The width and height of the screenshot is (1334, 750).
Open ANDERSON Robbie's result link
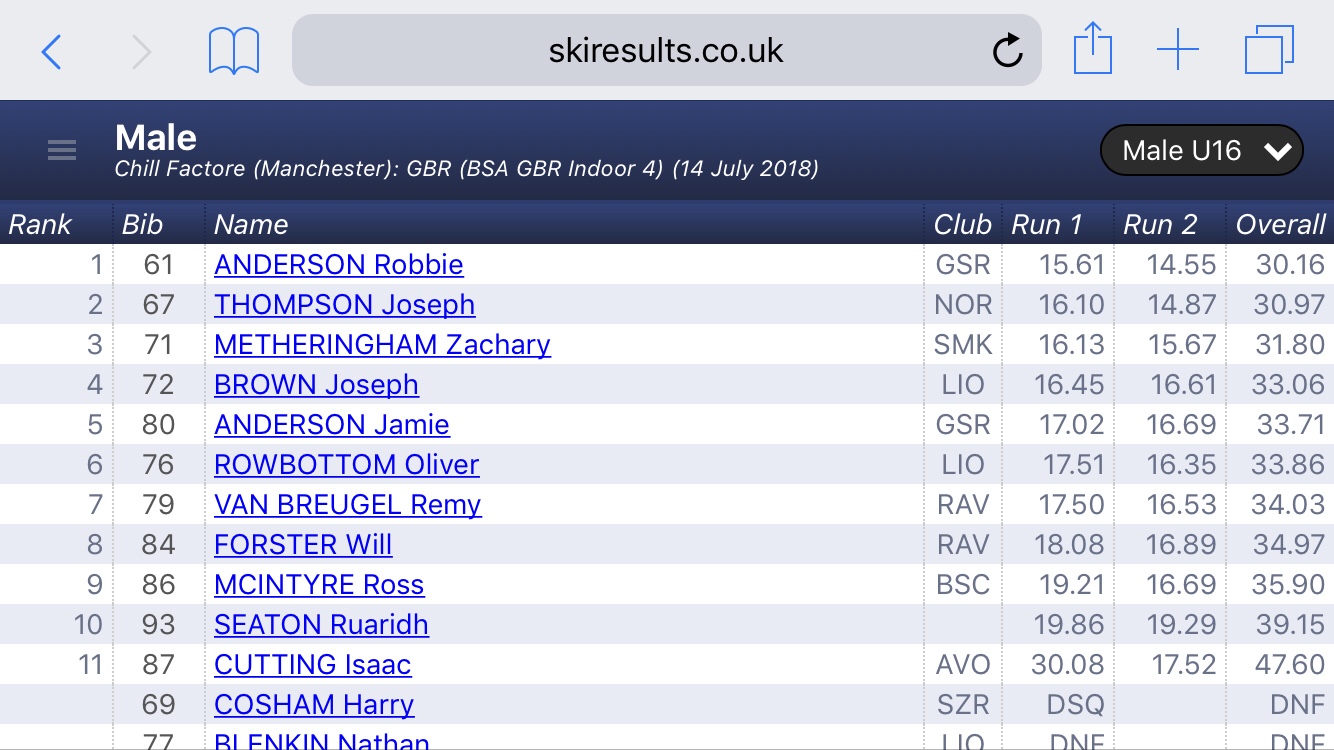339,265
